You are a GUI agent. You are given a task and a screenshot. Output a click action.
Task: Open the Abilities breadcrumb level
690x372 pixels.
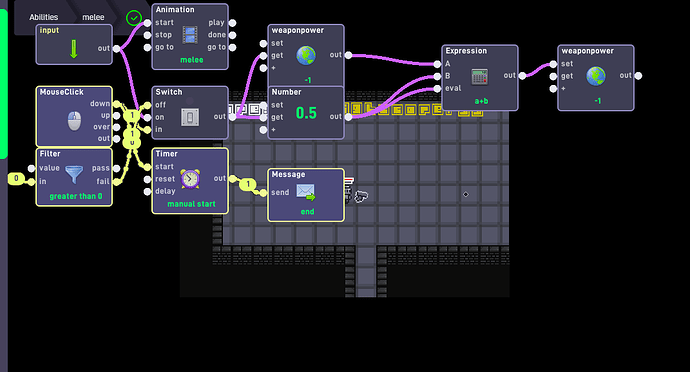[44, 17]
